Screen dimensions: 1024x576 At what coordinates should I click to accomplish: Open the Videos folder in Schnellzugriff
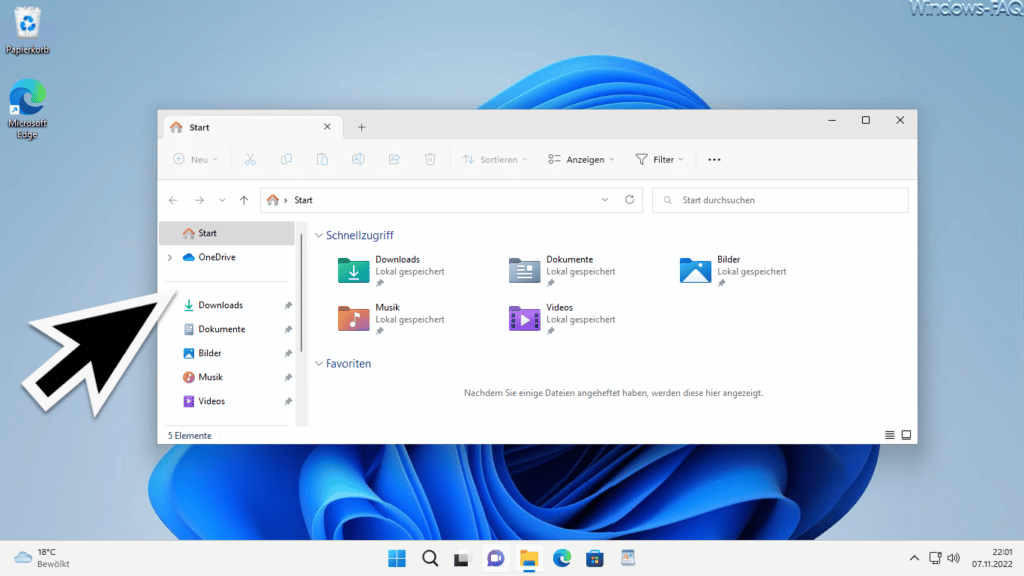tap(562, 319)
